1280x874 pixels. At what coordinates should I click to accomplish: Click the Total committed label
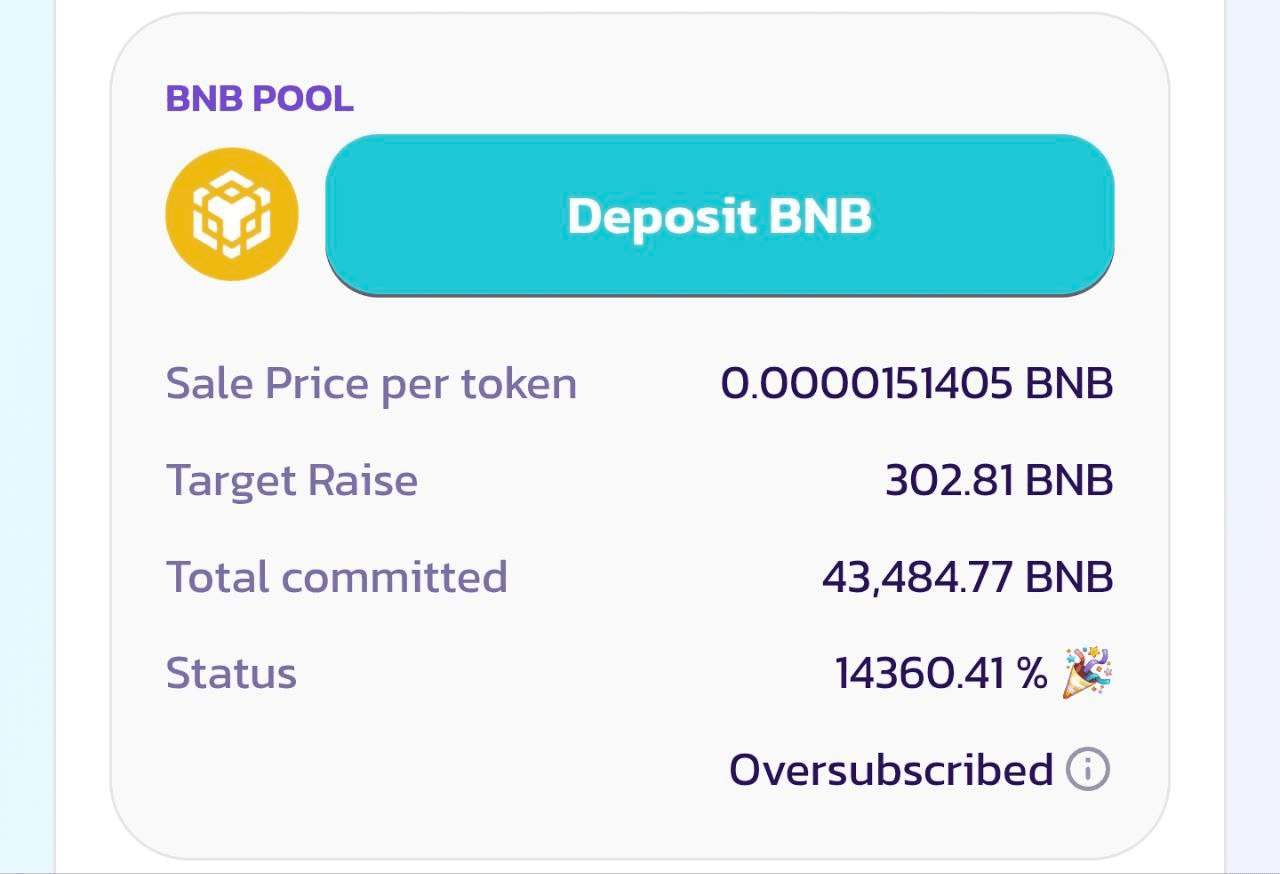point(336,577)
